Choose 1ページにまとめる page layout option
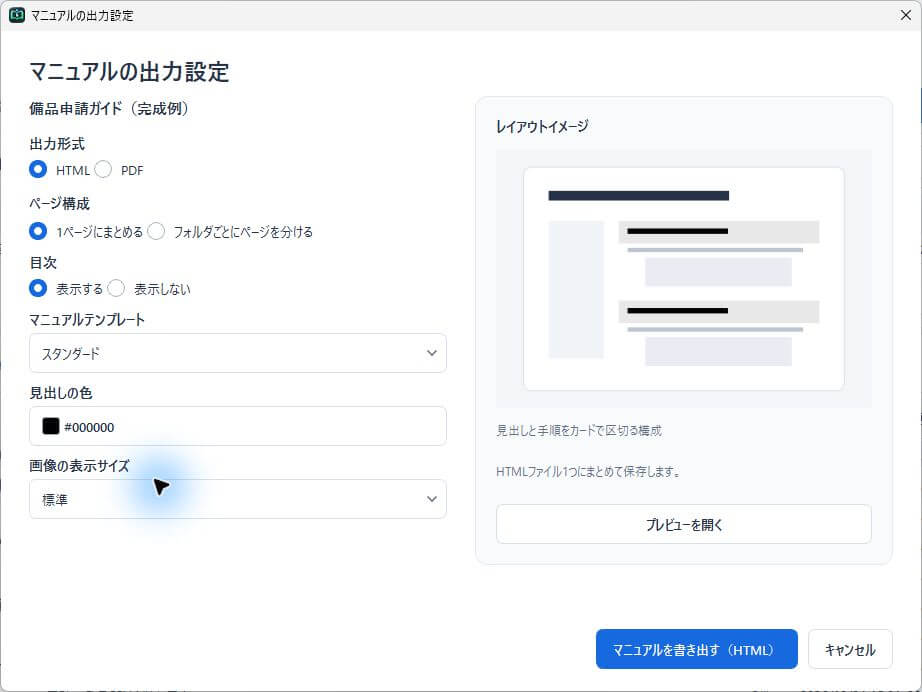Viewport: 922px width, 692px height. 38,231
